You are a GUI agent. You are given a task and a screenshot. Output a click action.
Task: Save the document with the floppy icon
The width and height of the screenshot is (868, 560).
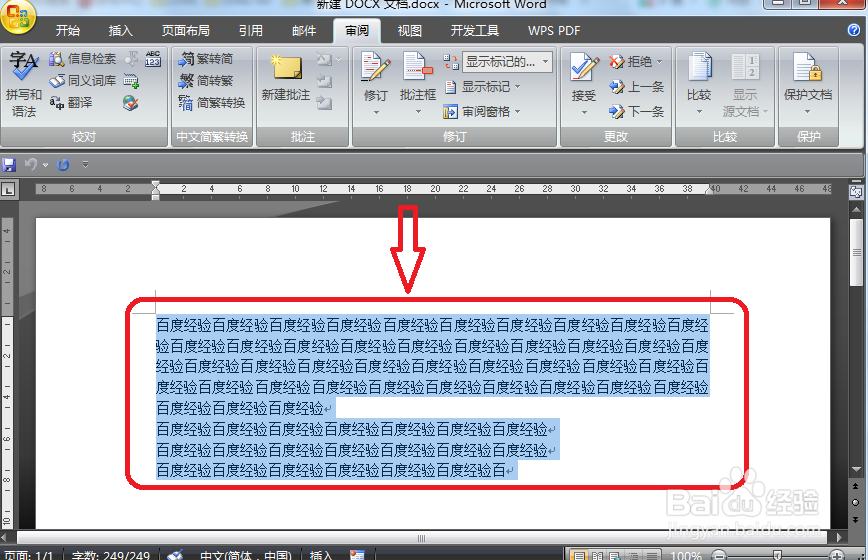tap(9, 164)
